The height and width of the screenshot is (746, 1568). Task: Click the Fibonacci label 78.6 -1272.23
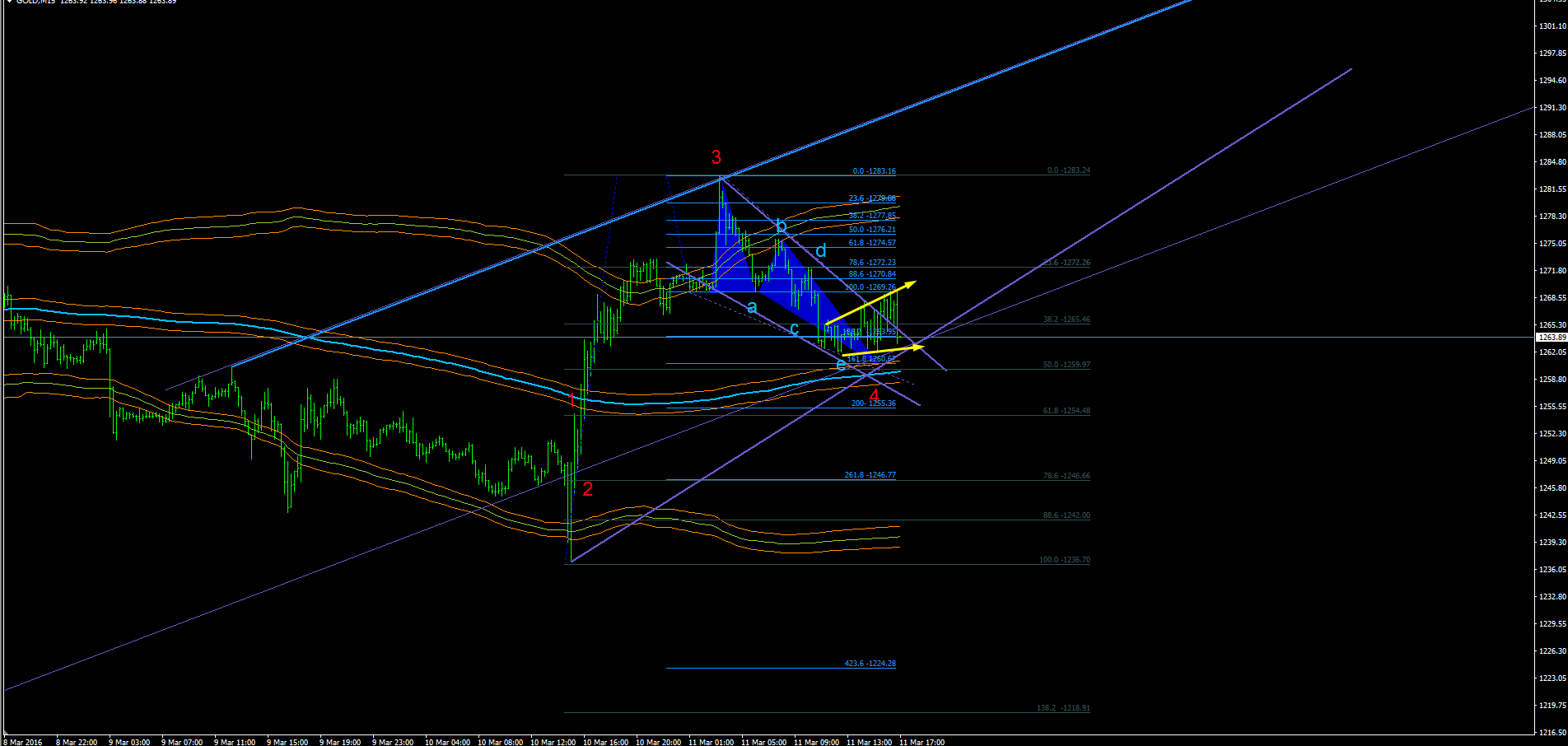872,263
